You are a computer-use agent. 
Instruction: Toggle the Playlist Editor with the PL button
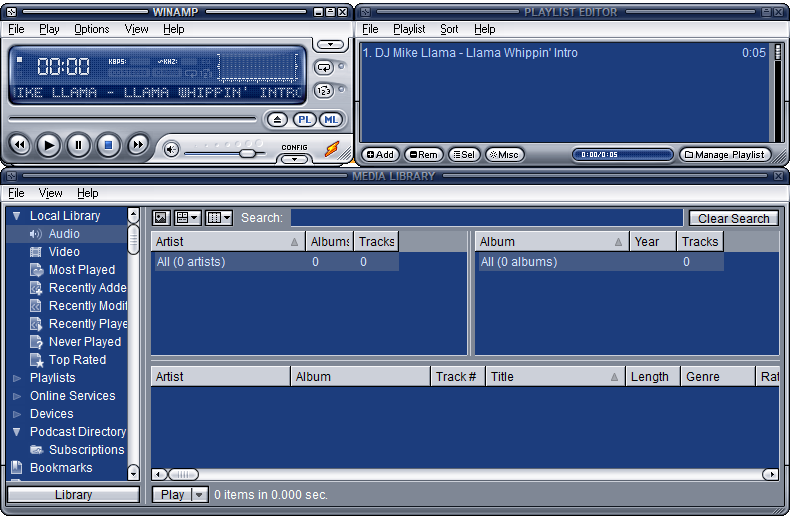(x=304, y=120)
